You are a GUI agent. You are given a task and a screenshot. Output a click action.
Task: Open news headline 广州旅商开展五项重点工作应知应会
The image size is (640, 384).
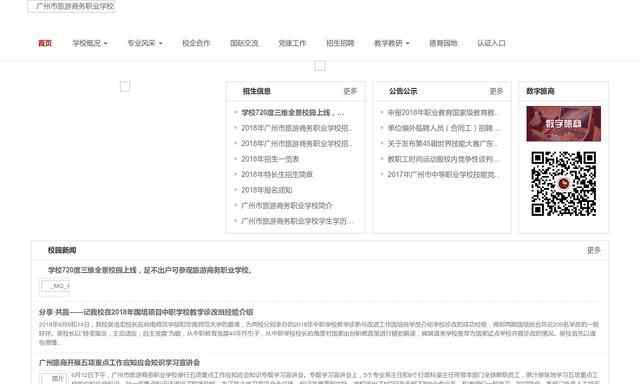tap(119, 363)
